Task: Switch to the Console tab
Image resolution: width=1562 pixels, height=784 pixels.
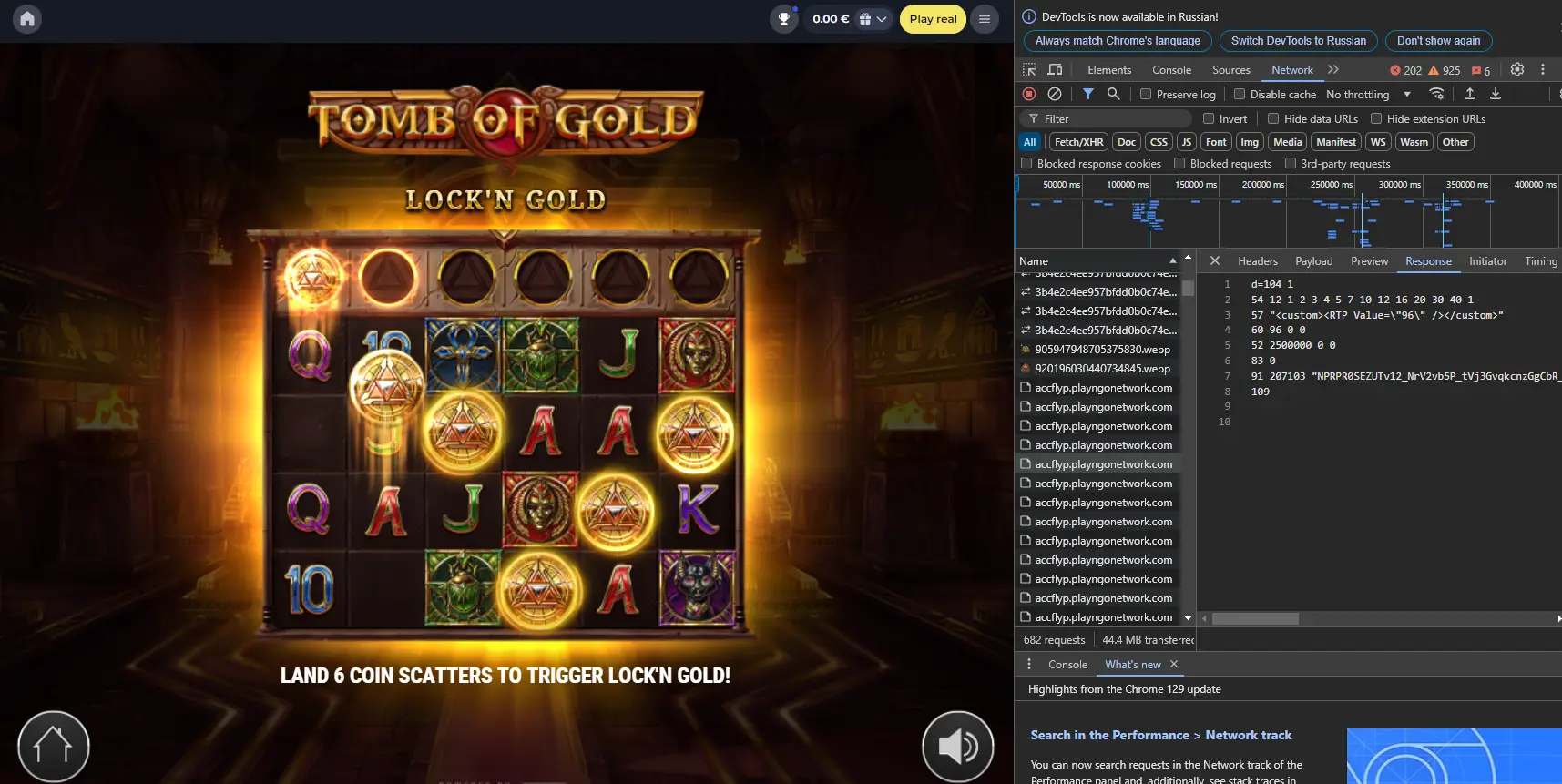Action: coord(1171,70)
